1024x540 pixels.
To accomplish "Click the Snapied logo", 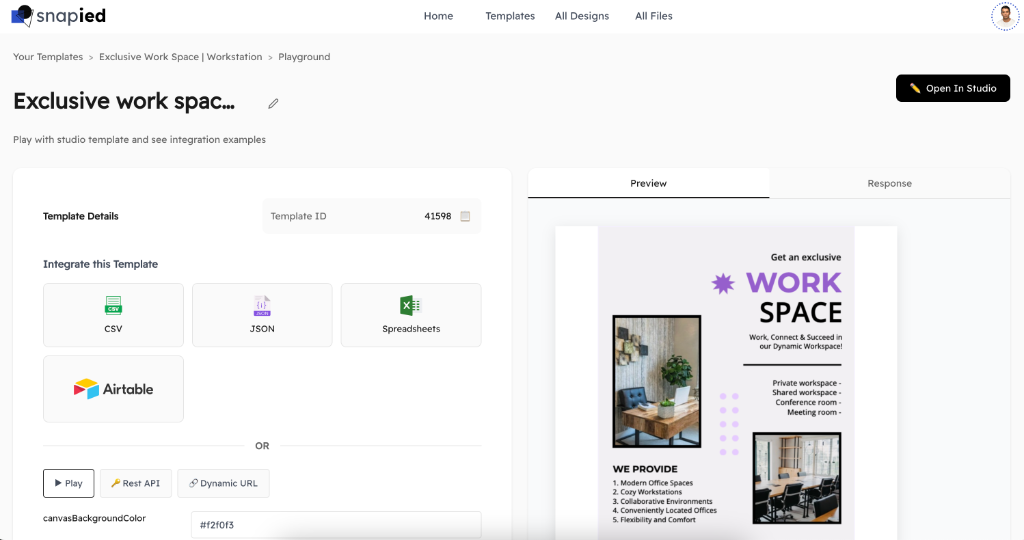I will [x=58, y=16].
